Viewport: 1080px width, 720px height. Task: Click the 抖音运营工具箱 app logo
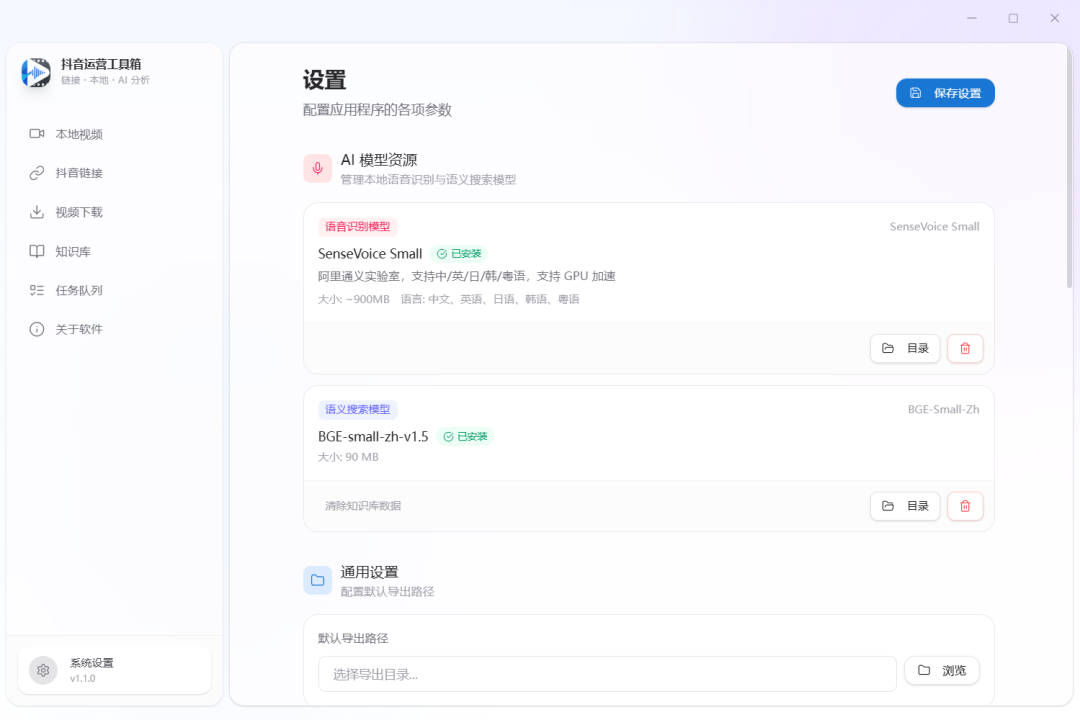tap(35, 73)
